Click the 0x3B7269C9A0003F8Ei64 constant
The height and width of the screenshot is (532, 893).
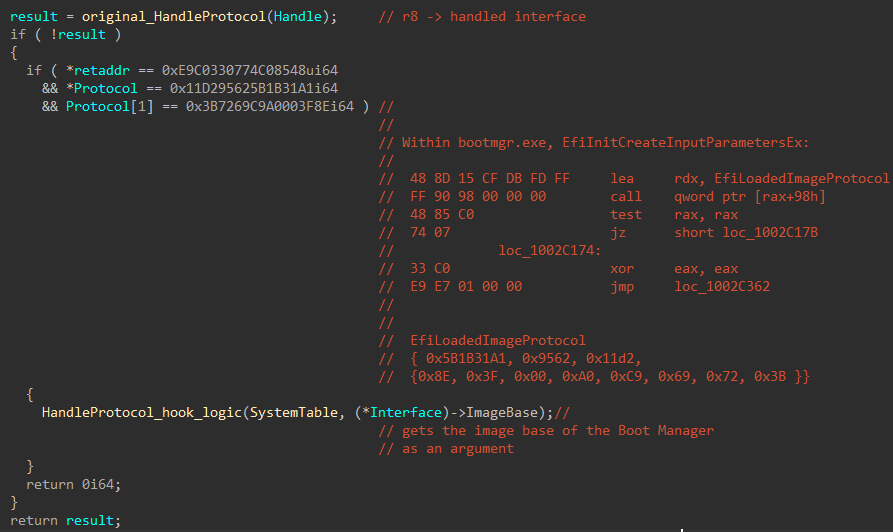[x=270, y=107]
